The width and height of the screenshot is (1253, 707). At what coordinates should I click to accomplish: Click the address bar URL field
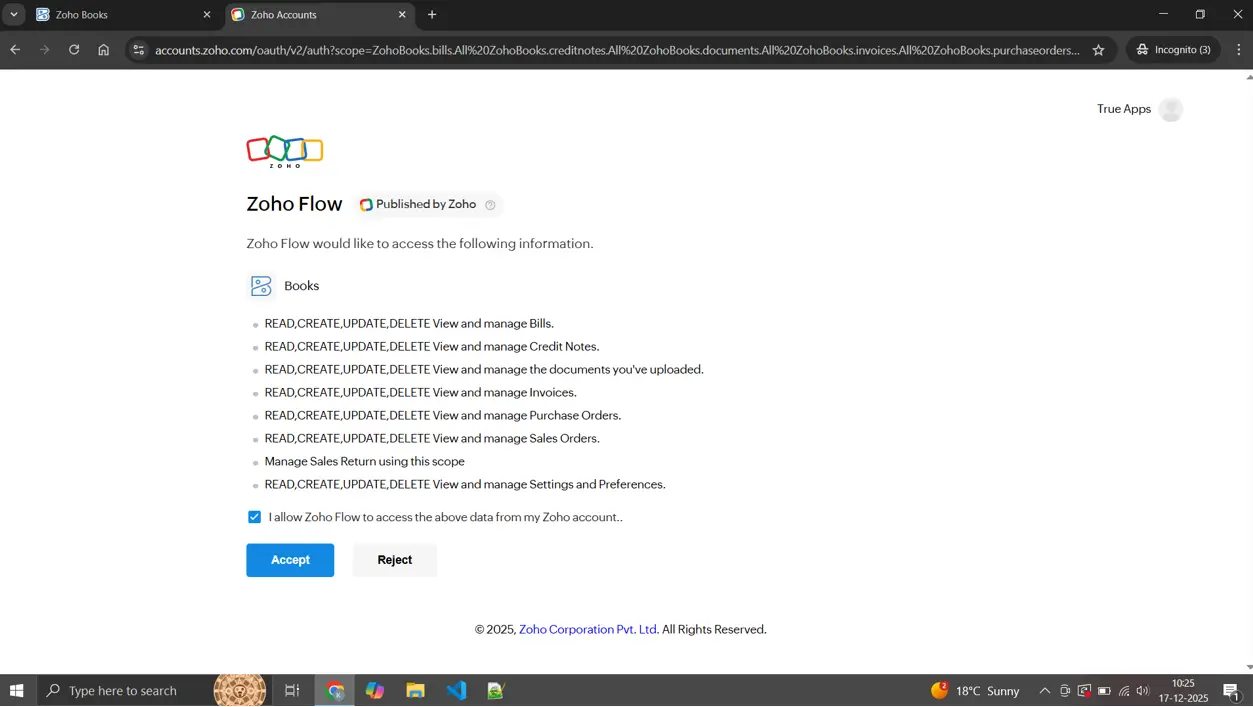[x=617, y=50]
